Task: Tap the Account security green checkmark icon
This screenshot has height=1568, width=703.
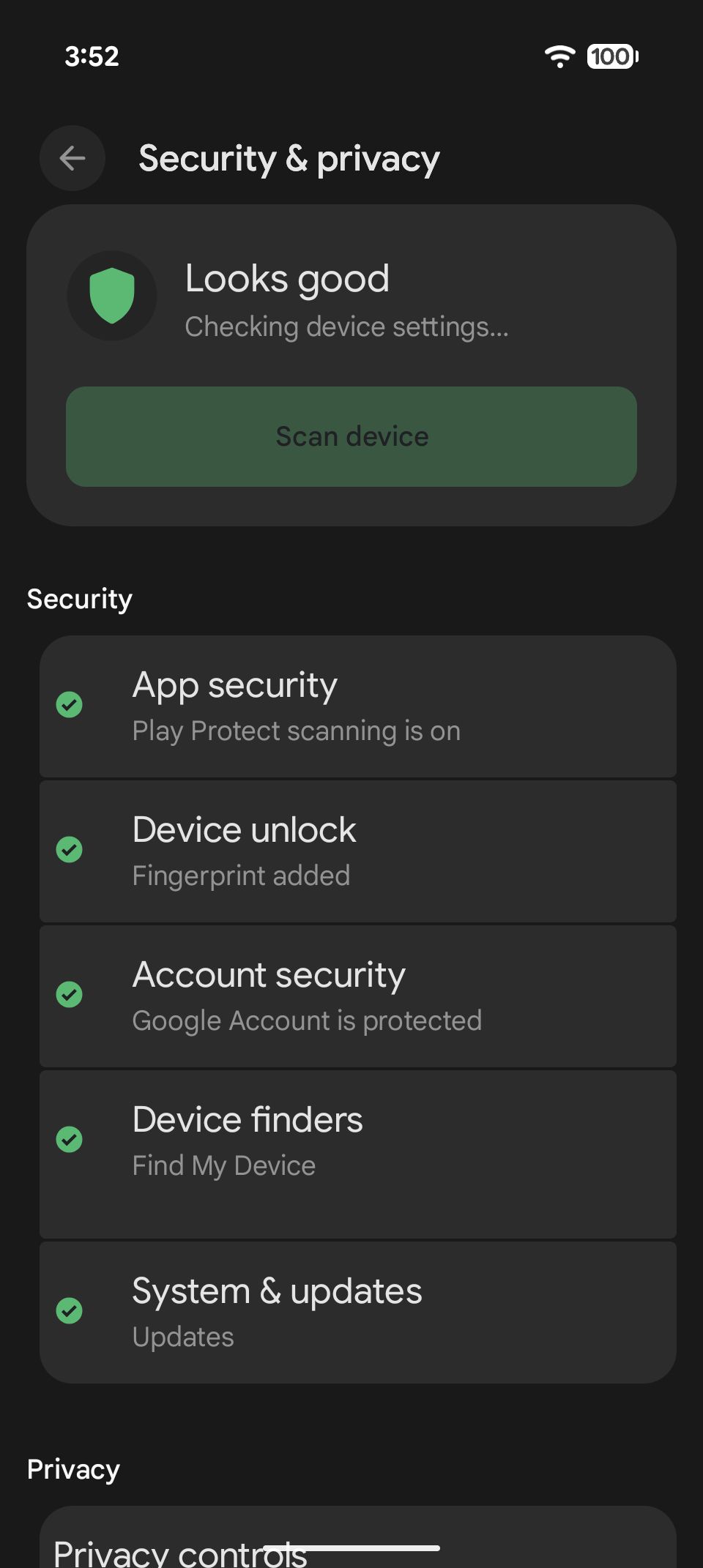Action: click(70, 995)
